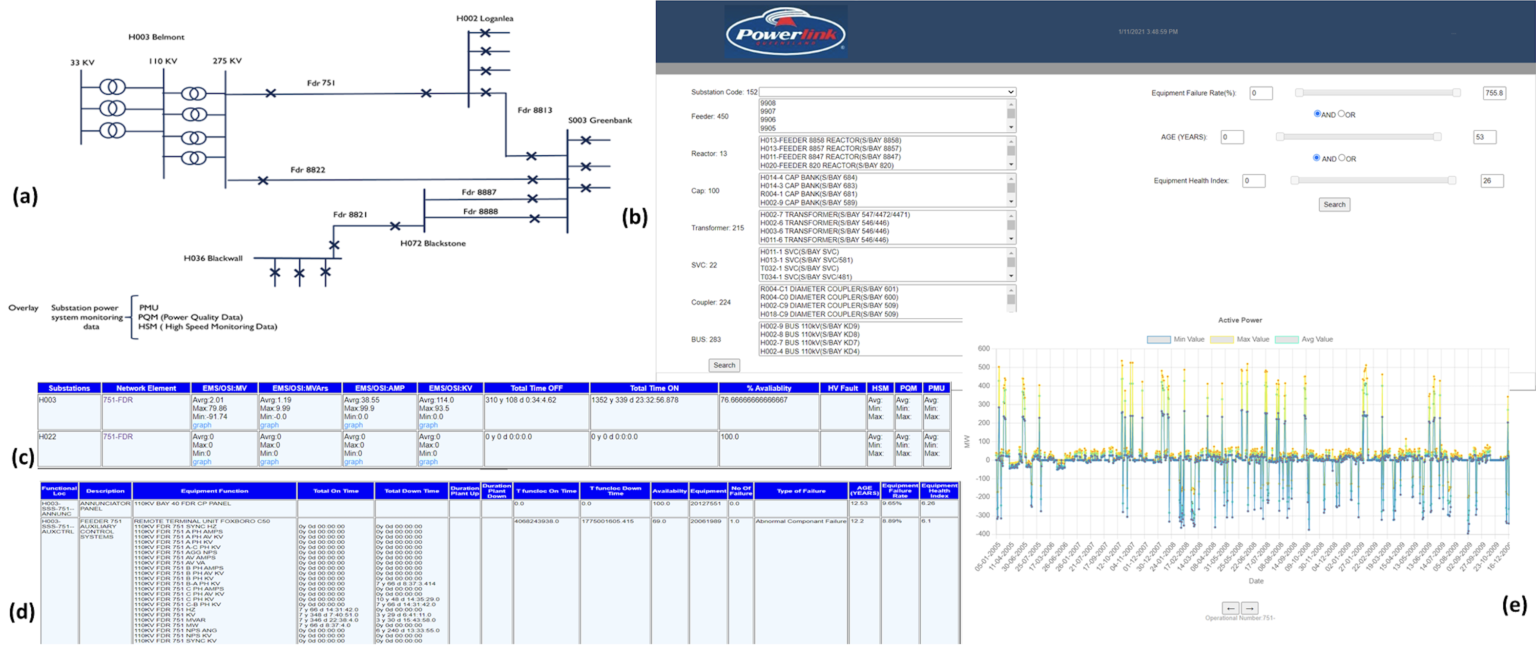The width and height of the screenshot is (1536, 658).
Task: Select OR radio above Equipment Health Index
Action: pyautogui.click(x=1343, y=157)
